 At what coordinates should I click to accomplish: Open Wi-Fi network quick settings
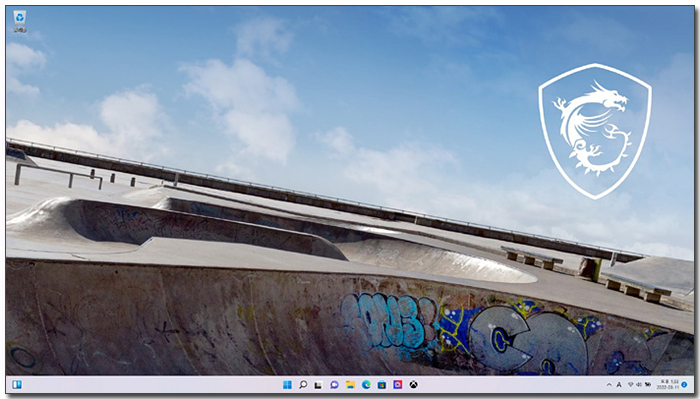click(630, 384)
